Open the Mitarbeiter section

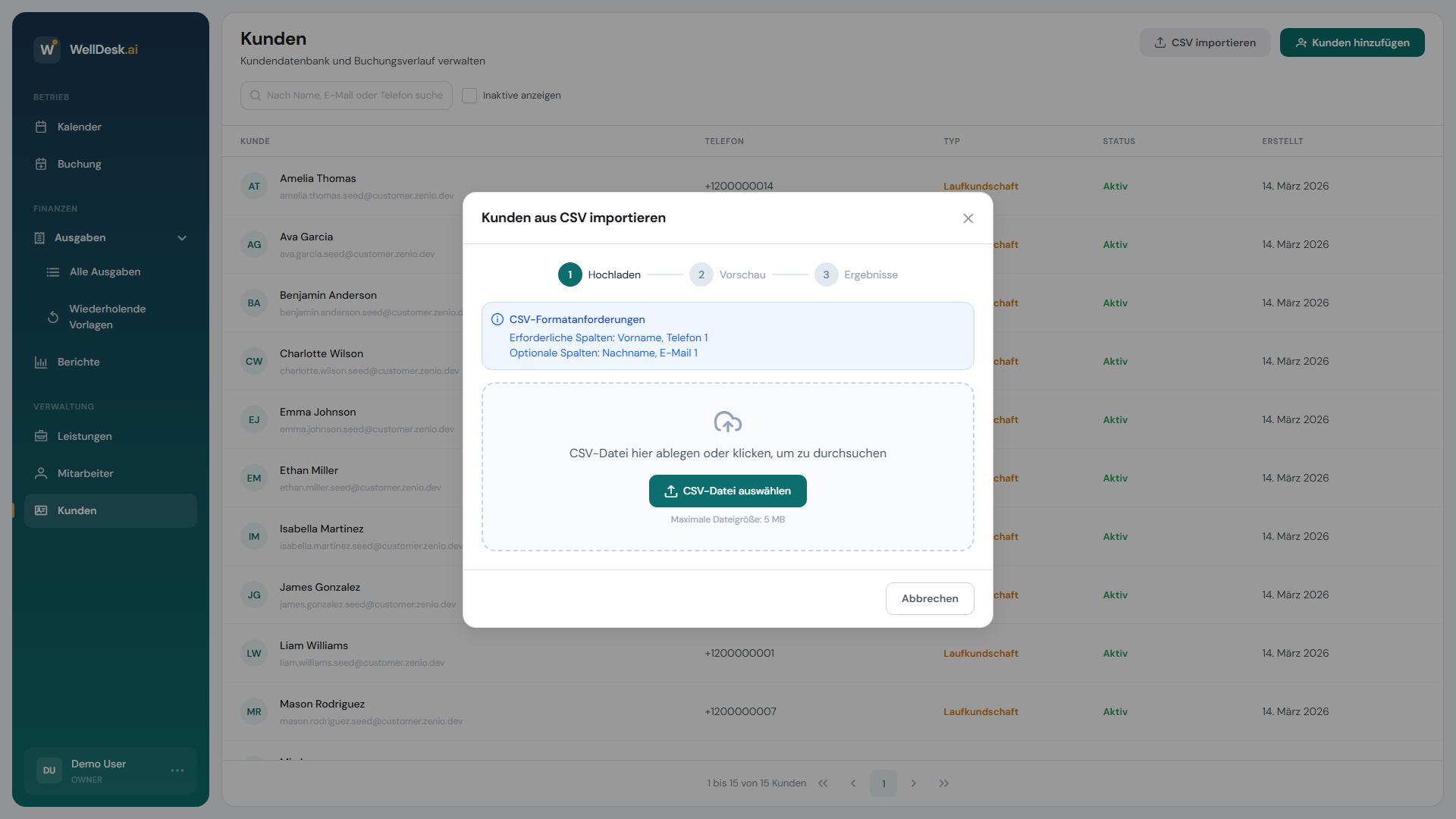pos(83,472)
